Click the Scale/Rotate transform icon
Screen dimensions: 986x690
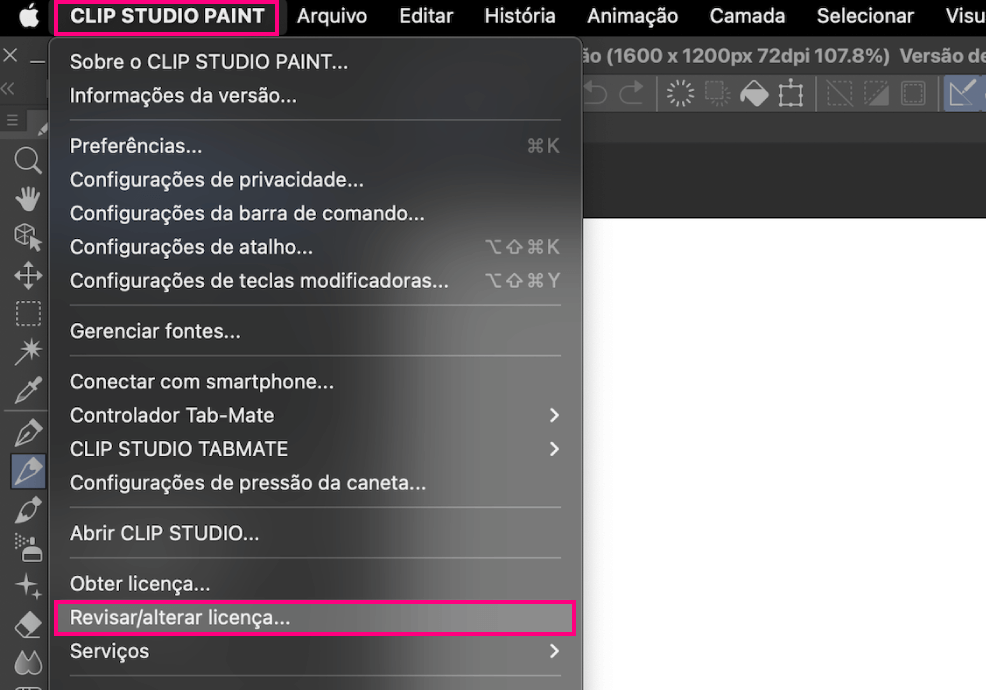click(x=791, y=94)
